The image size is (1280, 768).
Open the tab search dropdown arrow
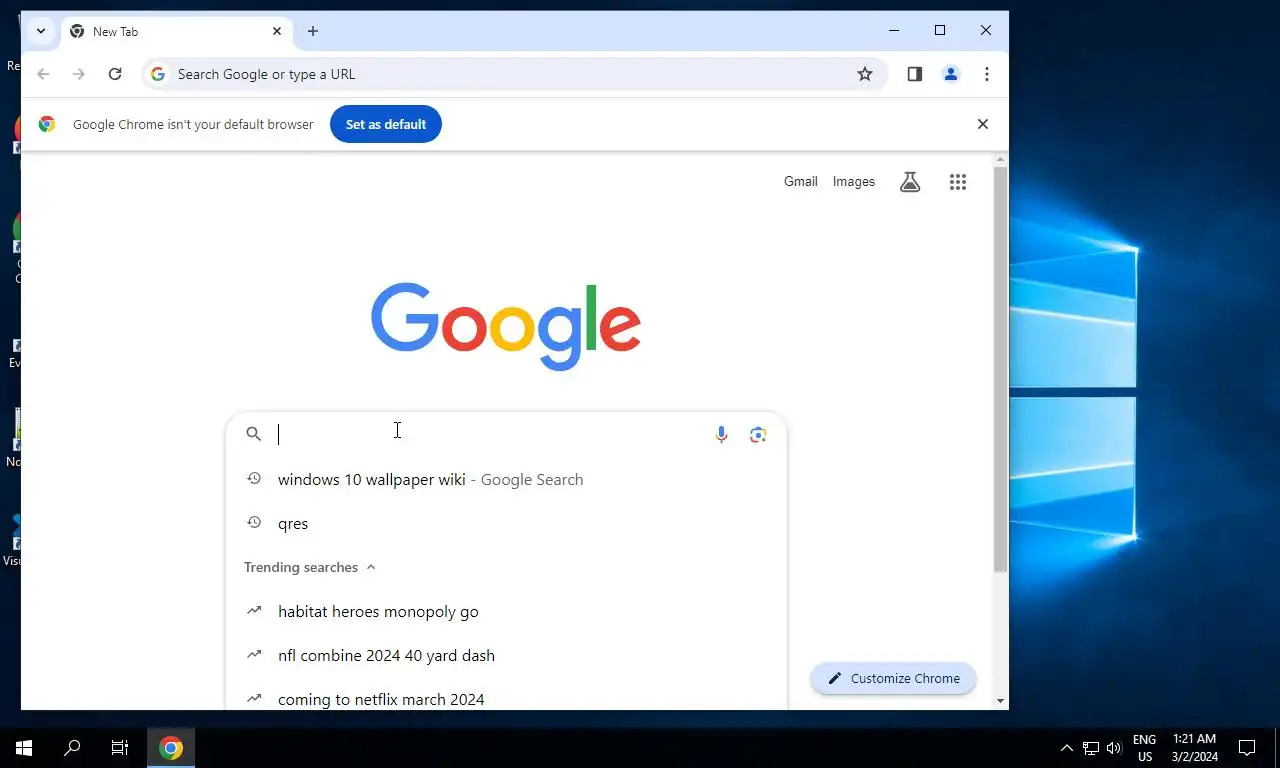[x=41, y=31]
